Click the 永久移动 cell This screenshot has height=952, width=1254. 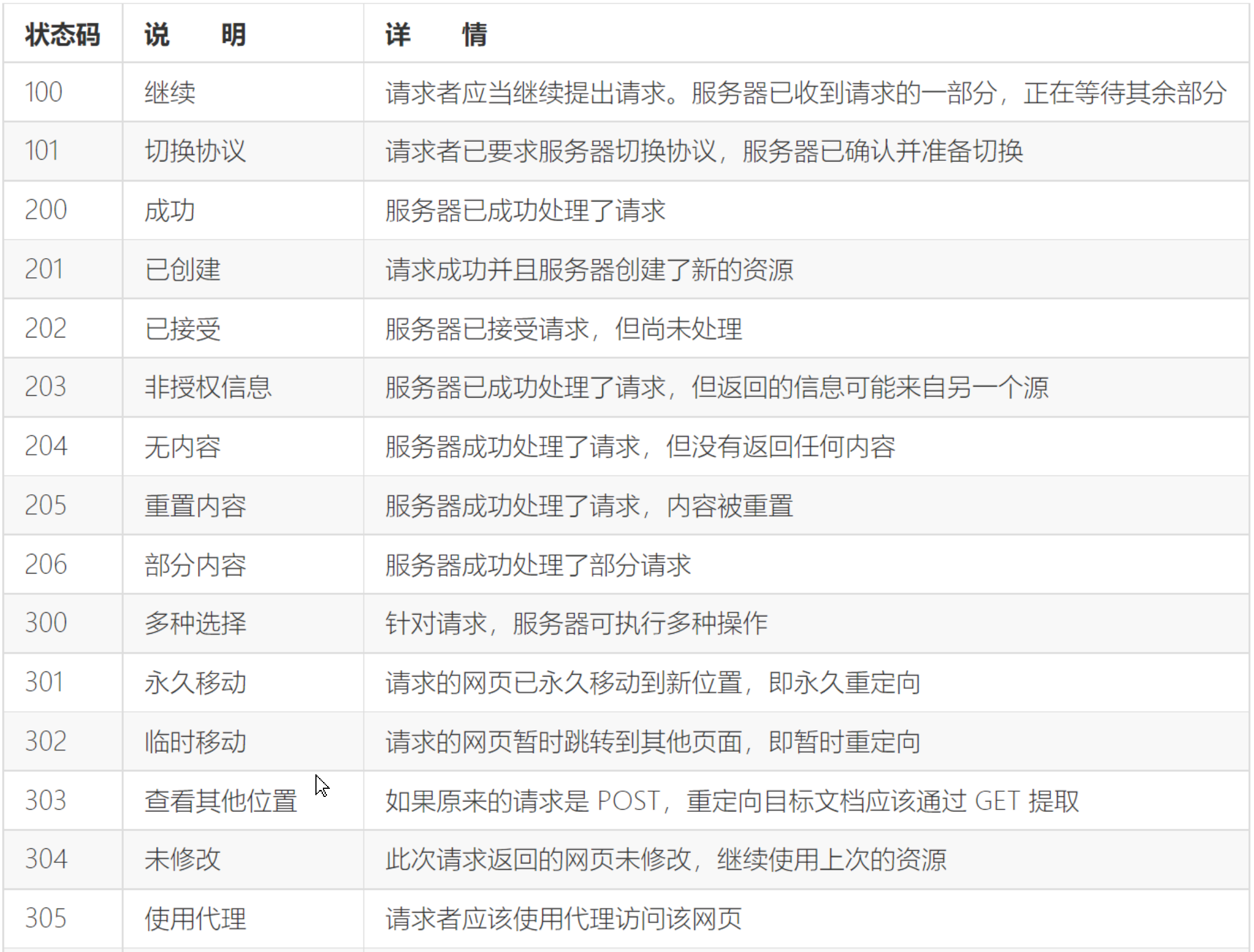click(x=195, y=683)
